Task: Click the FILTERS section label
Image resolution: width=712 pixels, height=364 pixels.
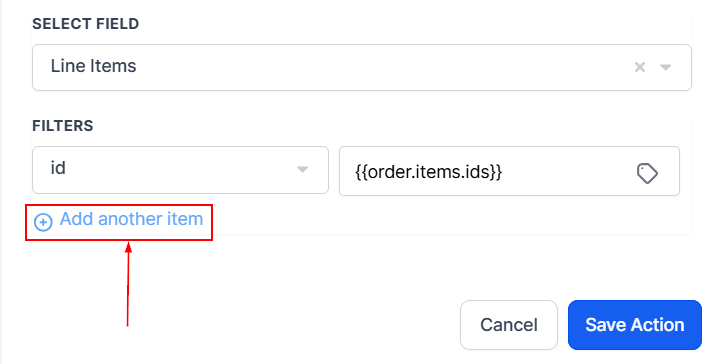Action: tap(63, 126)
